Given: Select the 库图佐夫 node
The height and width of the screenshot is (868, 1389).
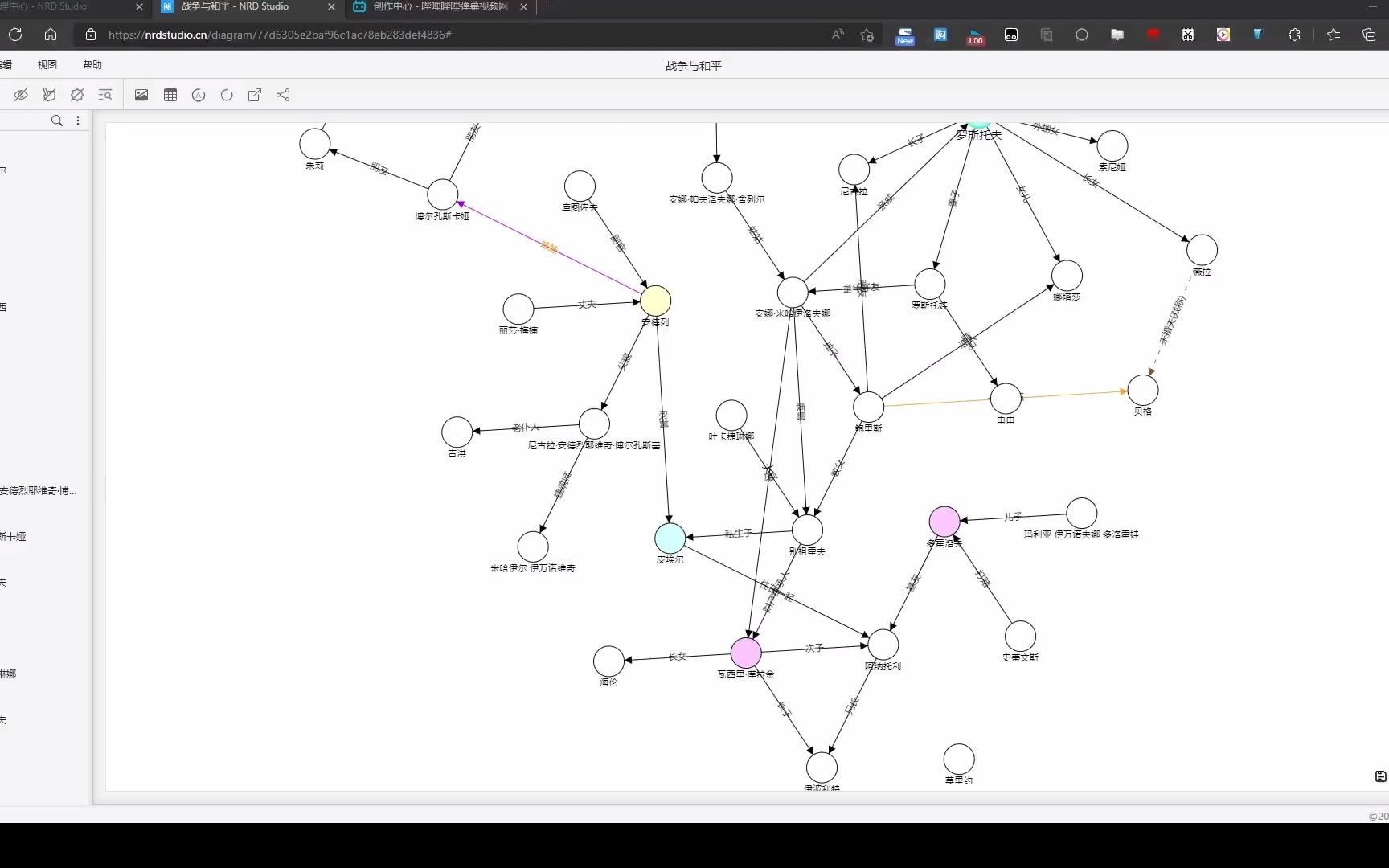Looking at the screenshot, I should (x=580, y=186).
